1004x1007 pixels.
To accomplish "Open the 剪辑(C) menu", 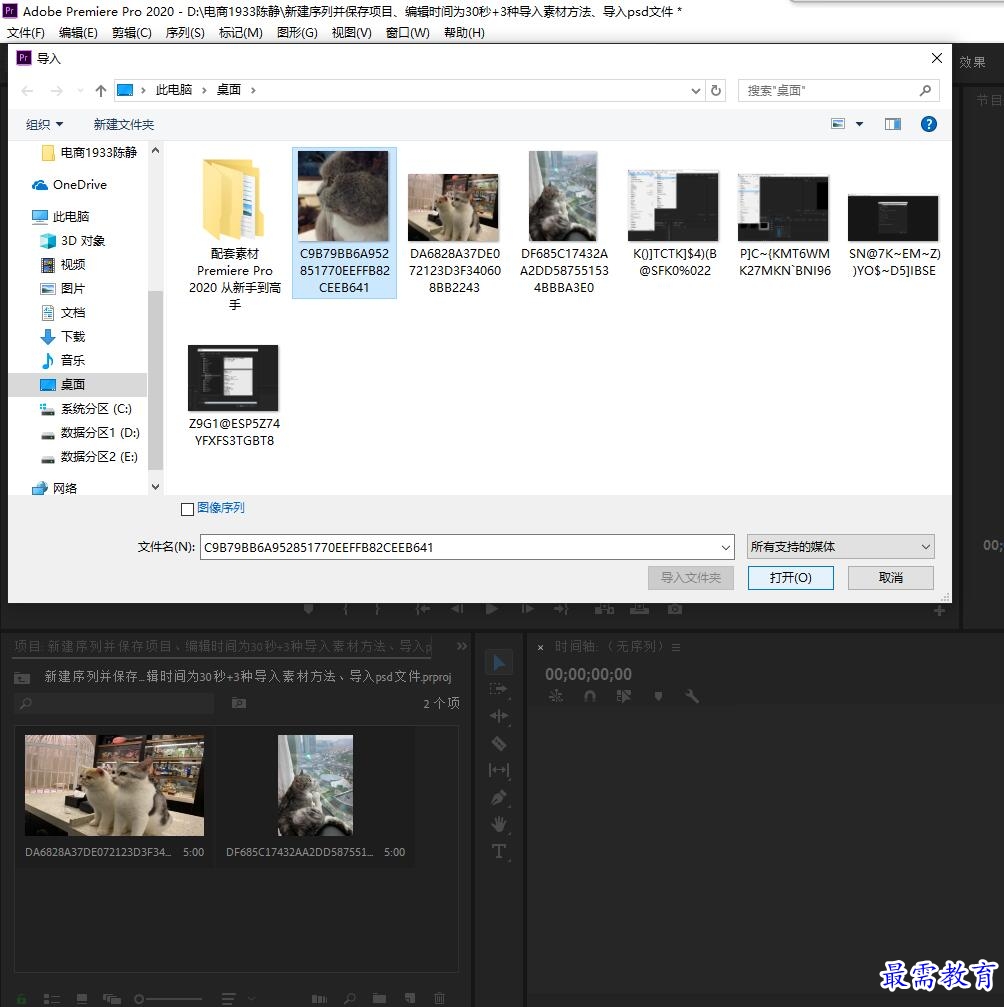I will (132, 33).
